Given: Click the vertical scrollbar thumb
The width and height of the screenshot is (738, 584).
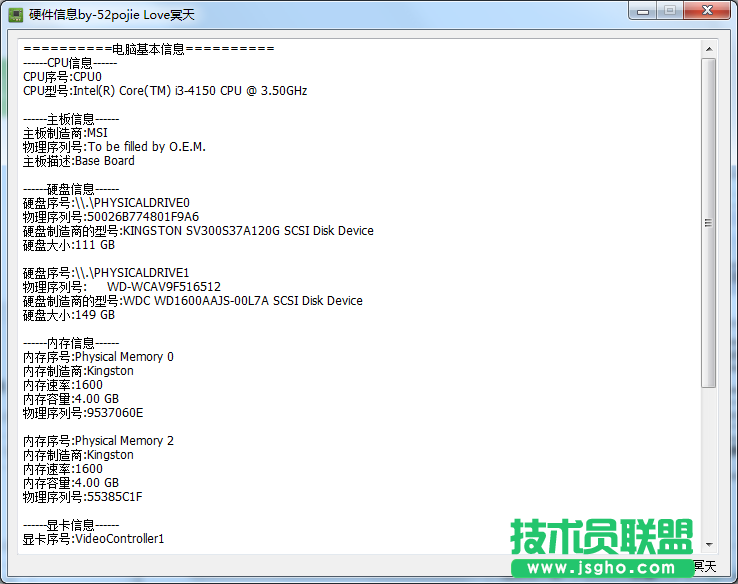Looking at the screenshot, I should tap(708, 222).
